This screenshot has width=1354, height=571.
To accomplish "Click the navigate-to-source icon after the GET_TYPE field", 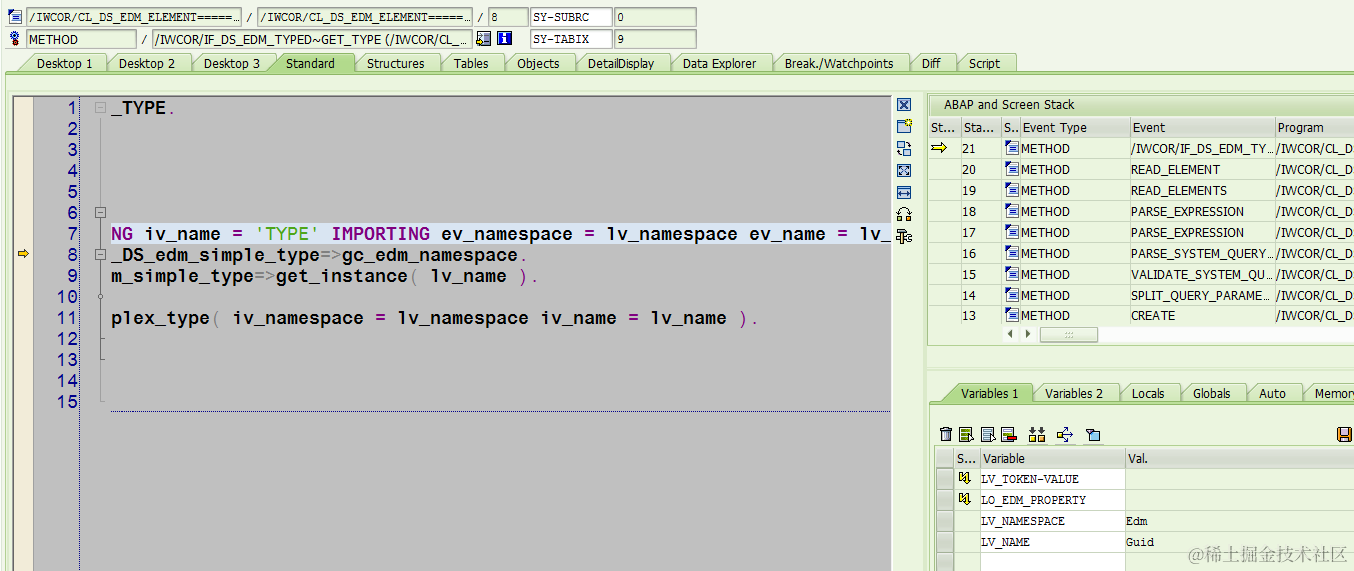I will click(484, 39).
